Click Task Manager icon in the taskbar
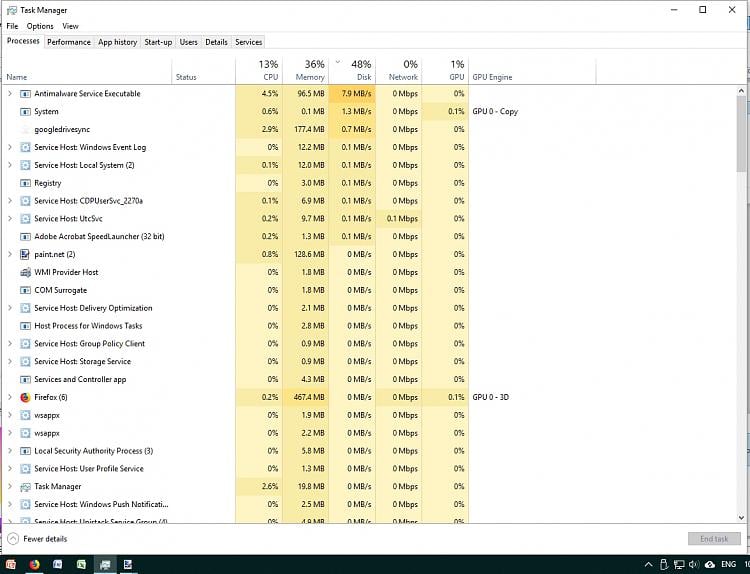The width and height of the screenshot is (750, 574). (x=105, y=565)
